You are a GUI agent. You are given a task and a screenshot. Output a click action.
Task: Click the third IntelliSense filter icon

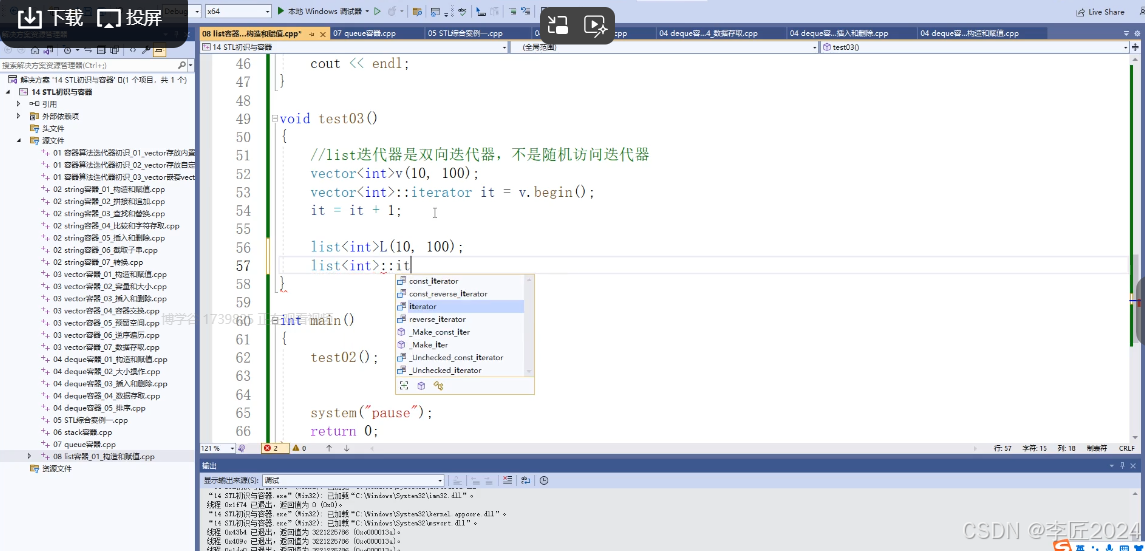pyautogui.click(x=439, y=385)
